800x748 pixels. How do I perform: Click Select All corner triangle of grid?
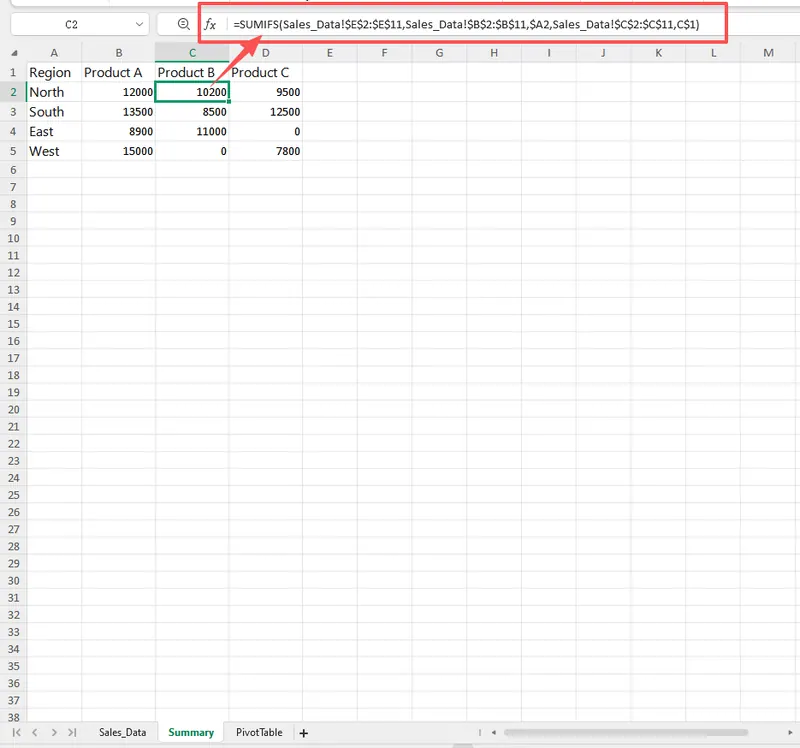pyautogui.click(x=13, y=52)
